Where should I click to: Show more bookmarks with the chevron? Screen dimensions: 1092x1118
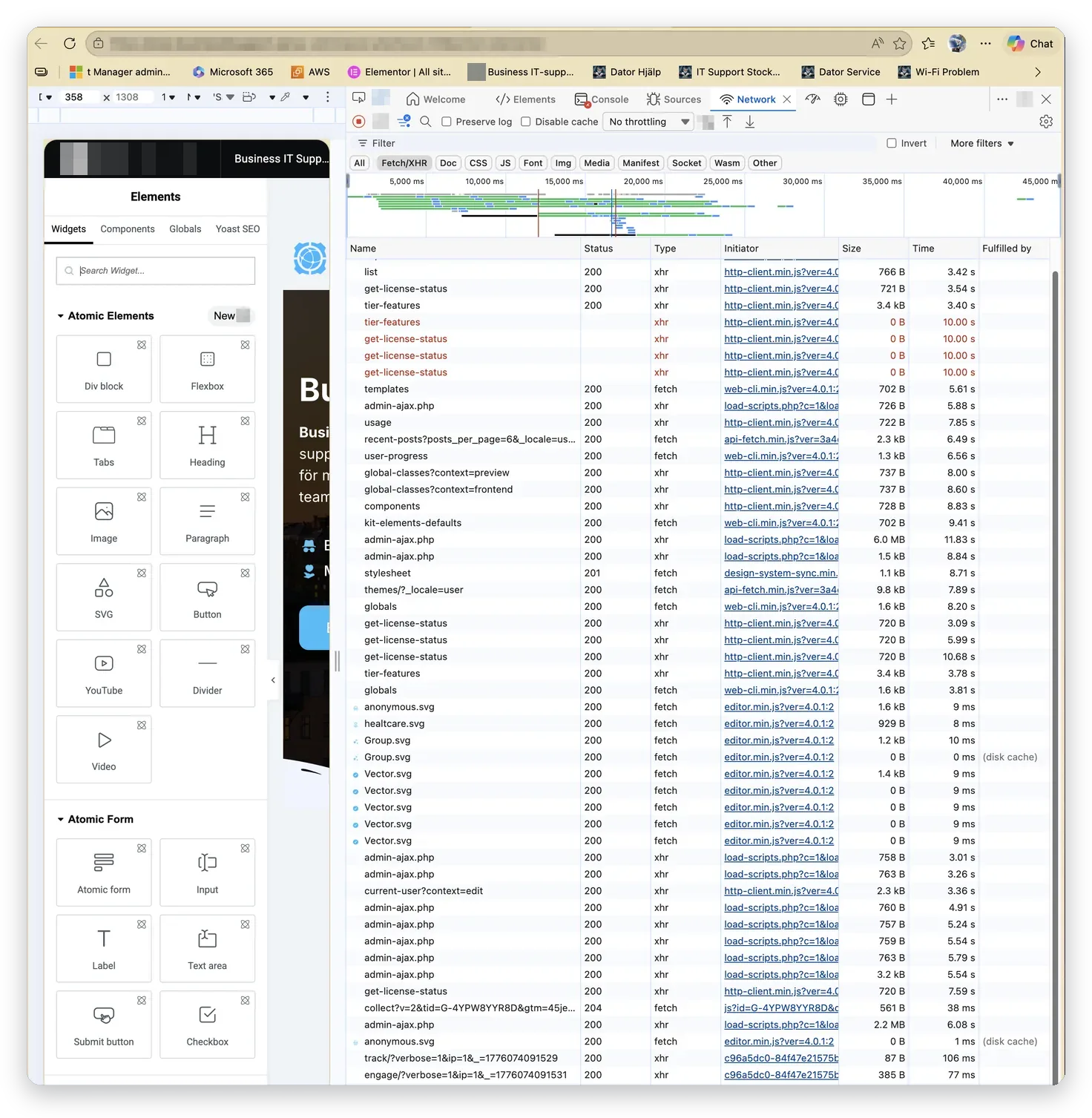click(1038, 72)
